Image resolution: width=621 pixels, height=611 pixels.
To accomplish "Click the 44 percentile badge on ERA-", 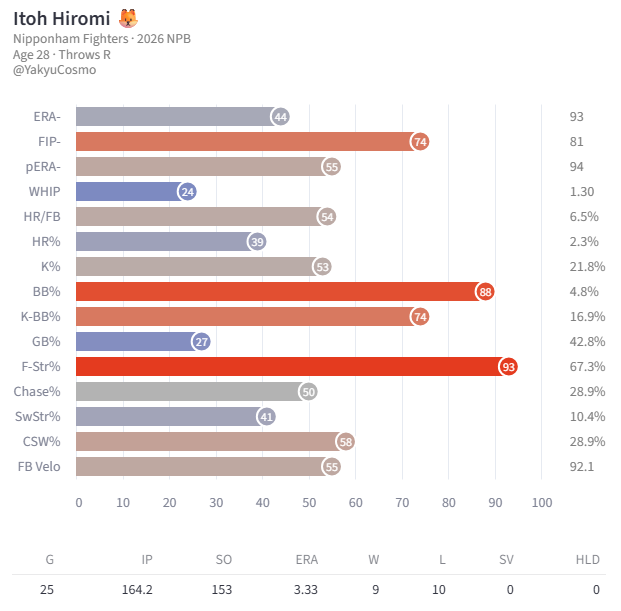I will tap(280, 117).
